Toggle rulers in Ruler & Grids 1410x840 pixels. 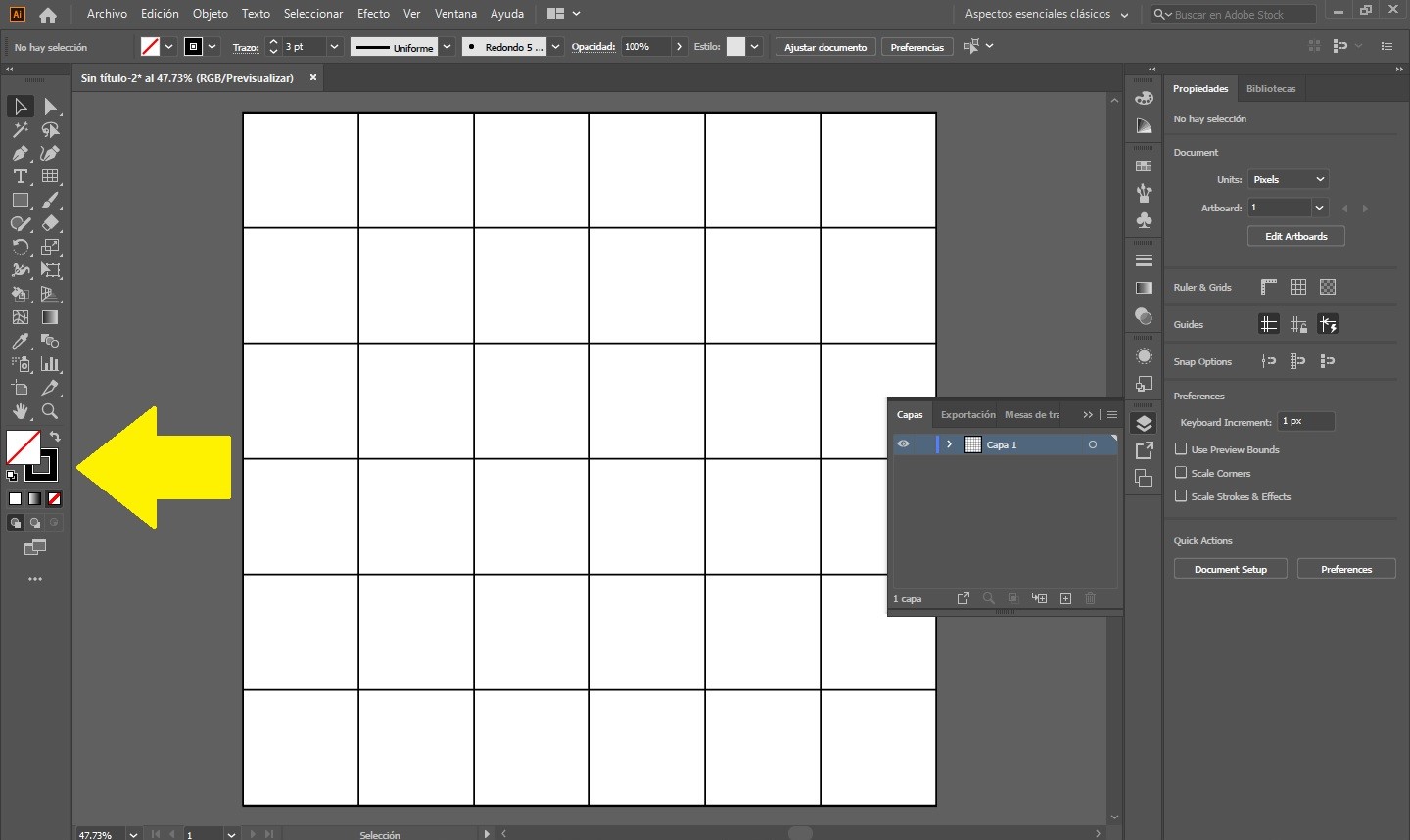1269,287
